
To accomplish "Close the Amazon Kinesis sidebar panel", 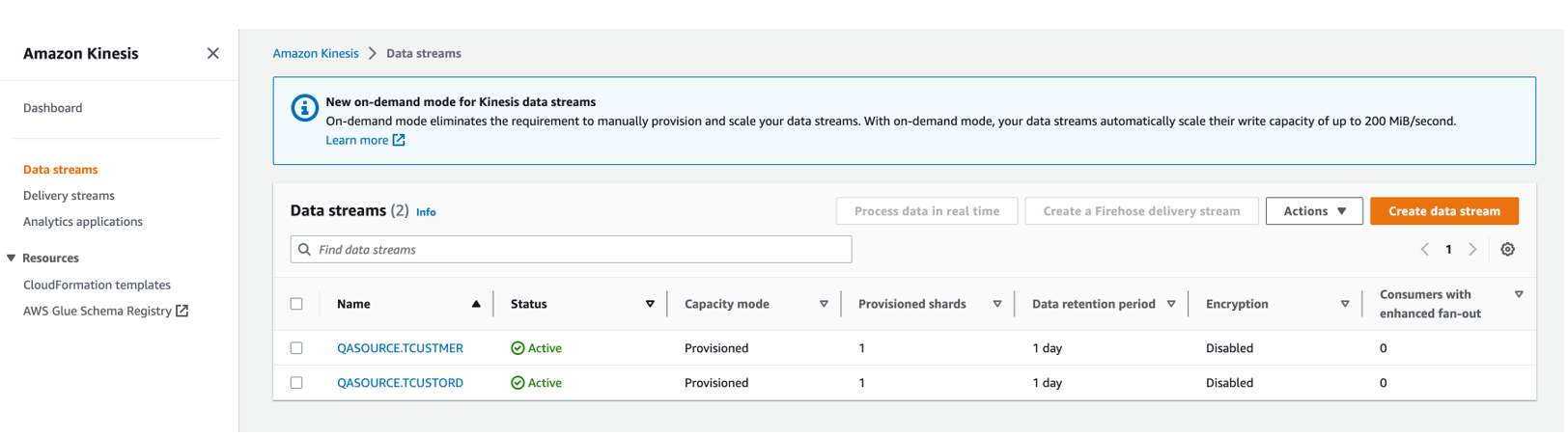I will click(213, 53).
